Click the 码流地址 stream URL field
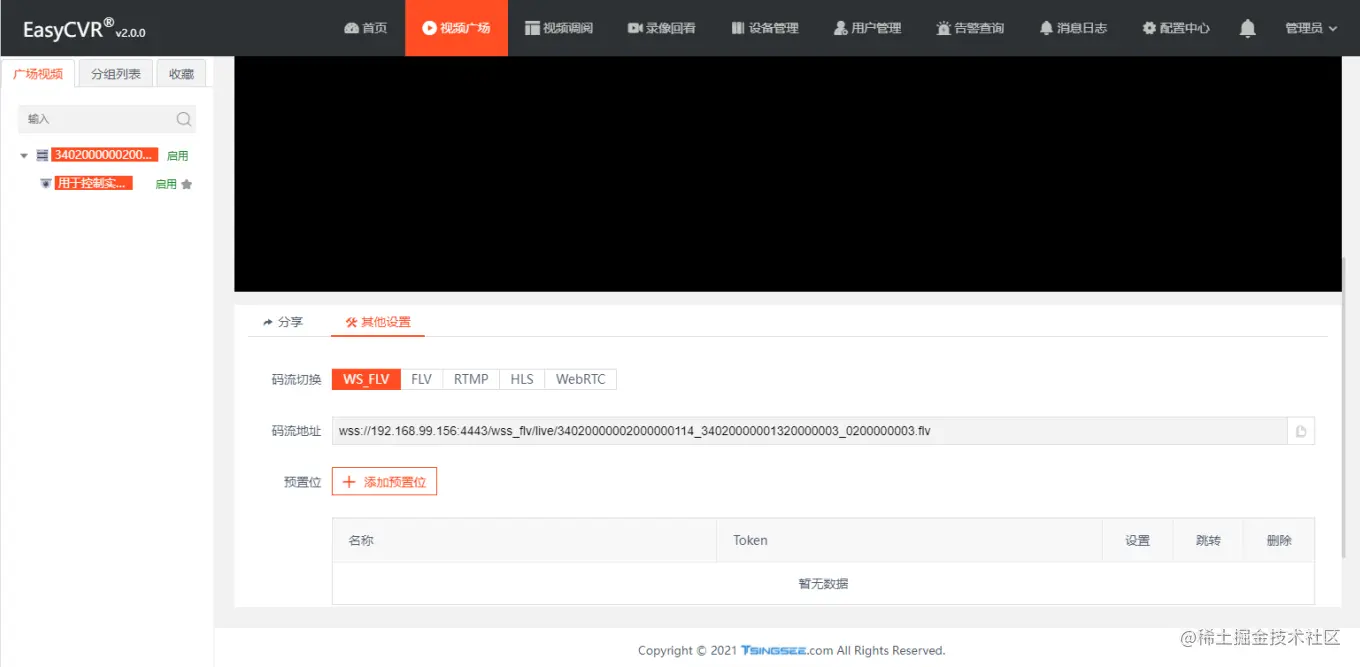 (x=809, y=431)
